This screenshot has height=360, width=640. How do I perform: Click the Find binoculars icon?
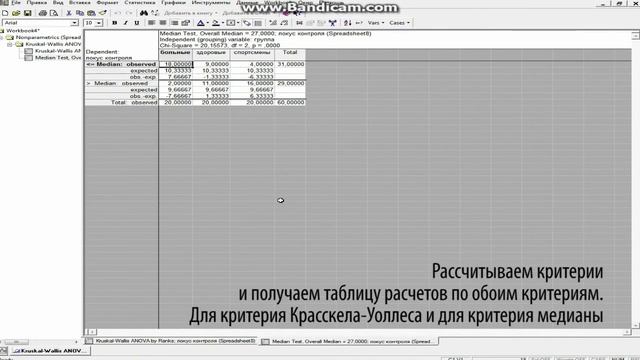point(144,13)
